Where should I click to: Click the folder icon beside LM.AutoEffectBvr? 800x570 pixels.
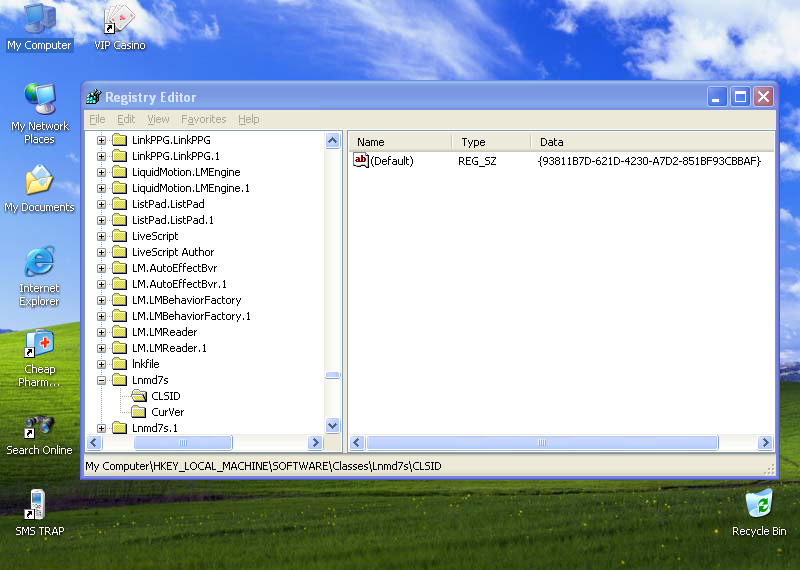click(x=119, y=268)
